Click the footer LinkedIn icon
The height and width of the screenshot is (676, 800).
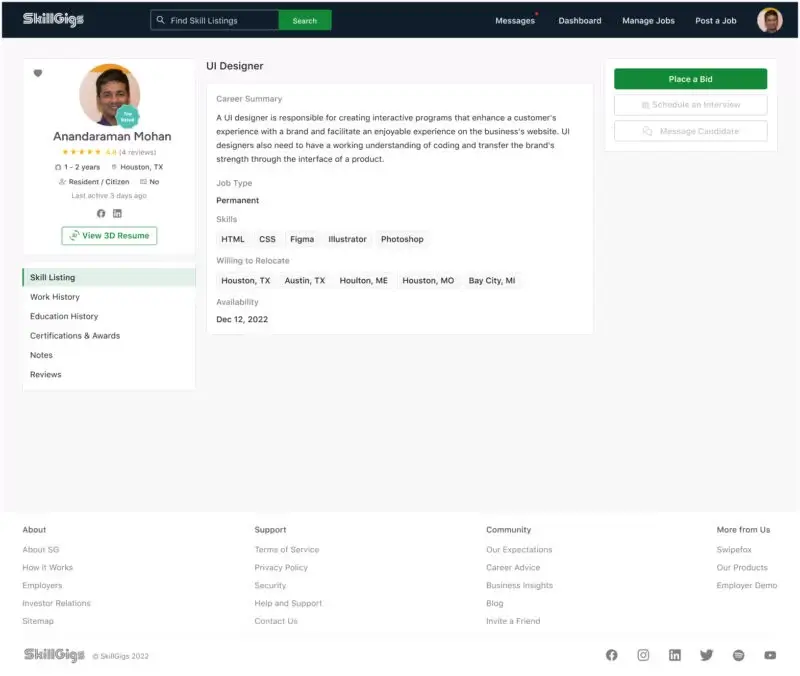[675, 655]
